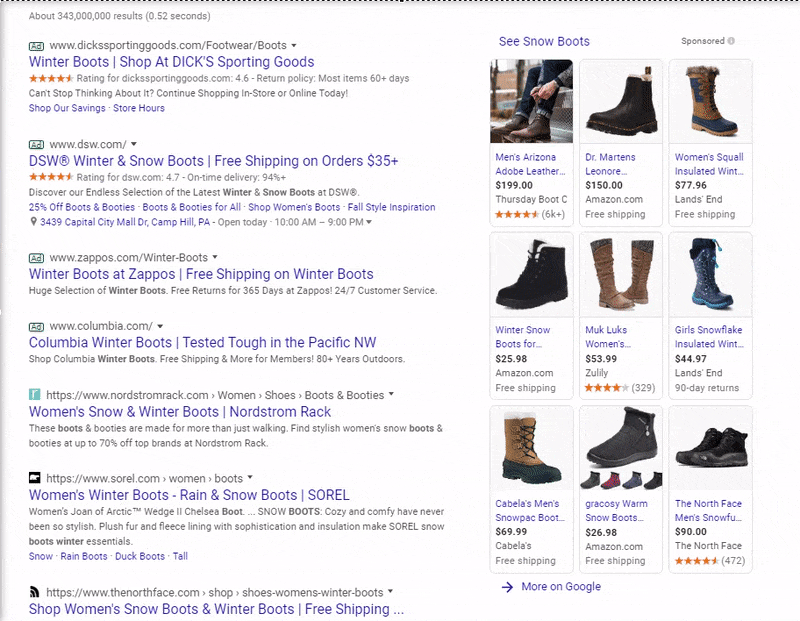Image resolution: width=800 pixels, height=621 pixels.
Task: Open Men's Arizona Adobe Leather boot image
Action: 531,101
